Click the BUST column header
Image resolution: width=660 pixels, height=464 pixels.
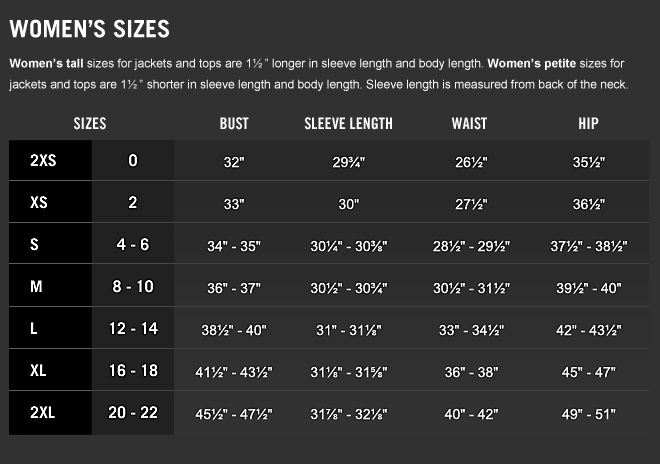tap(234, 124)
